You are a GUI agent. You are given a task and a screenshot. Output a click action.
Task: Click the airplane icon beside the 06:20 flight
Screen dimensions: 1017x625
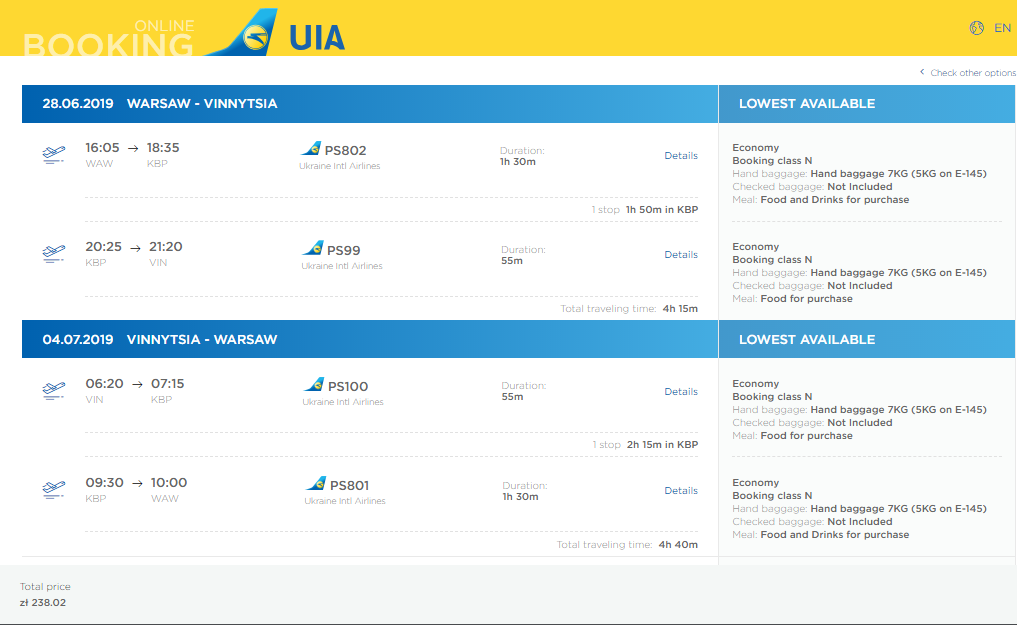tap(54, 390)
